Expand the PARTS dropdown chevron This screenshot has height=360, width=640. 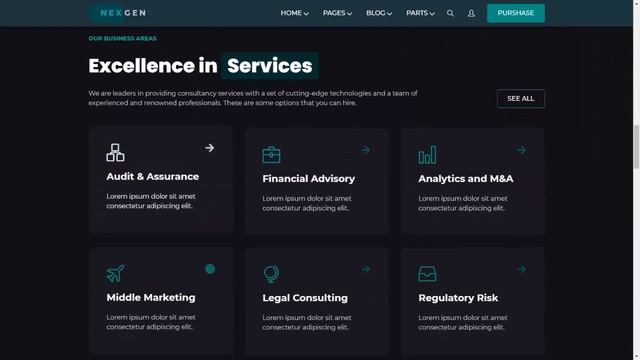(x=432, y=13)
